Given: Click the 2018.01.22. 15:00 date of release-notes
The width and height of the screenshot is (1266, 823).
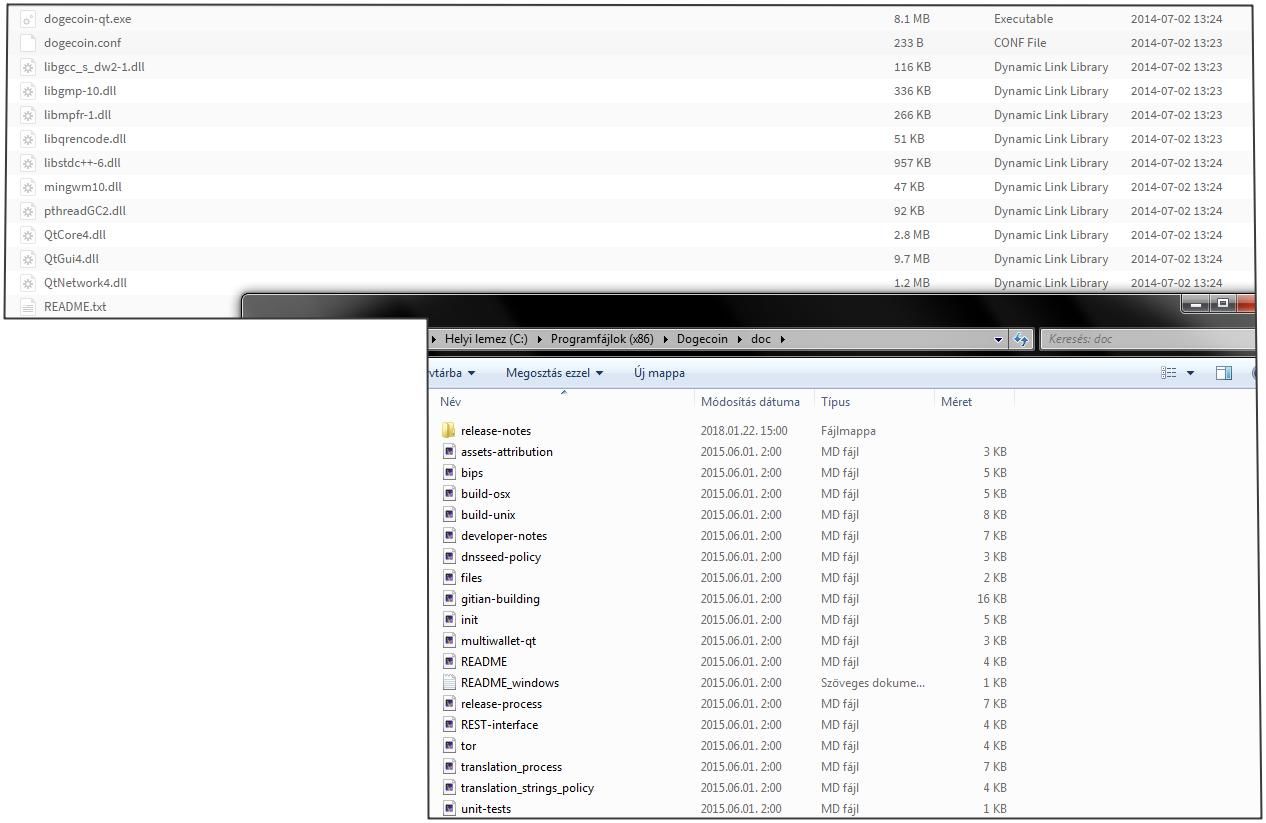Looking at the screenshot, I should point(744,431).
